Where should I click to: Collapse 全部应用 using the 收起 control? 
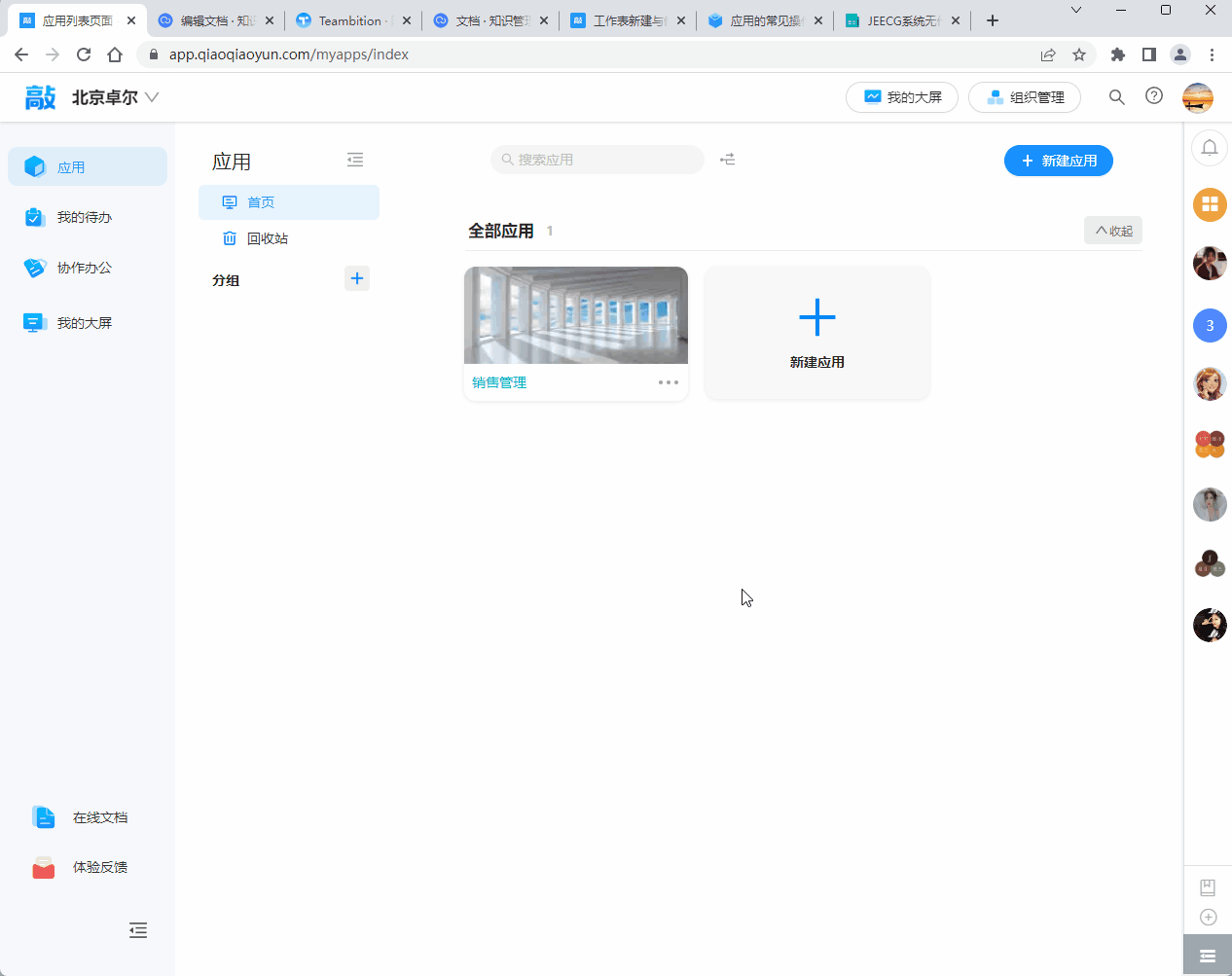(1112, 231)
